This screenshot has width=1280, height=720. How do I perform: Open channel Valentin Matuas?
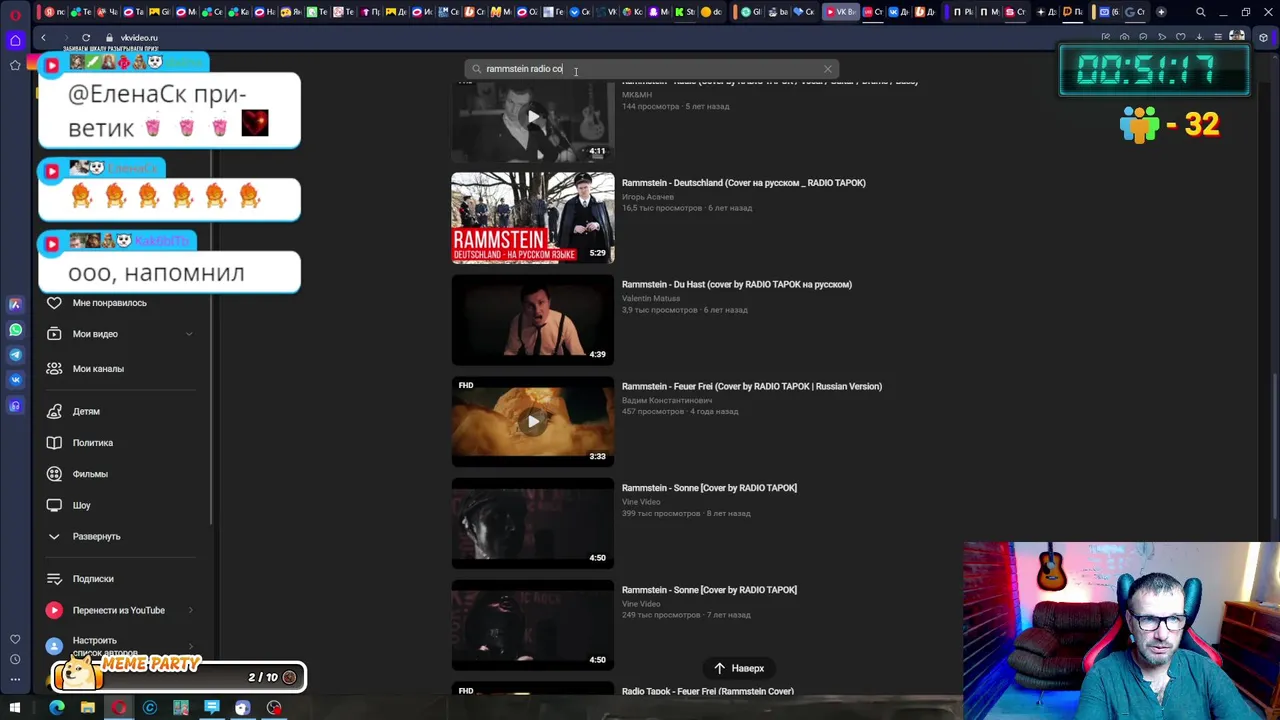click(651, 298)
